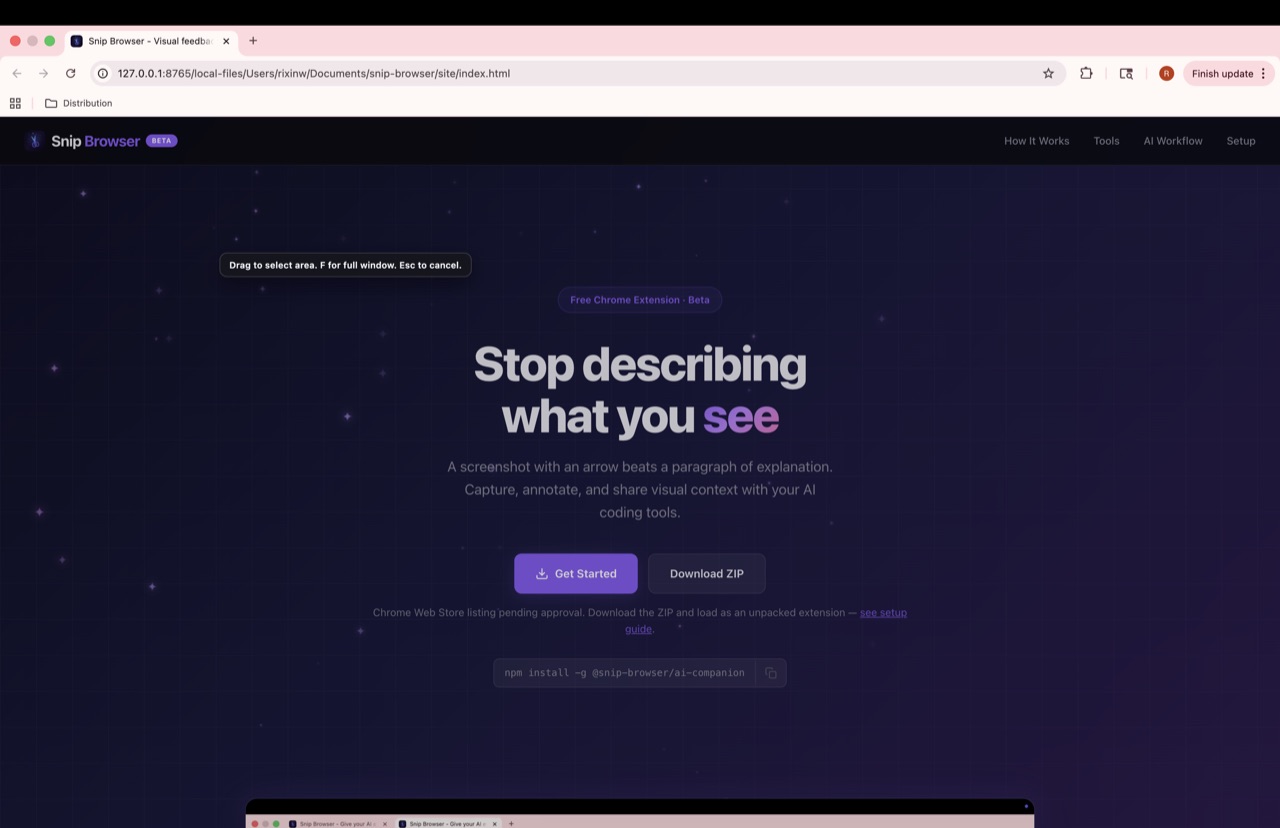Screen dimensions: 1280x828
Task: Copy the npm install command
Action: 771,673
